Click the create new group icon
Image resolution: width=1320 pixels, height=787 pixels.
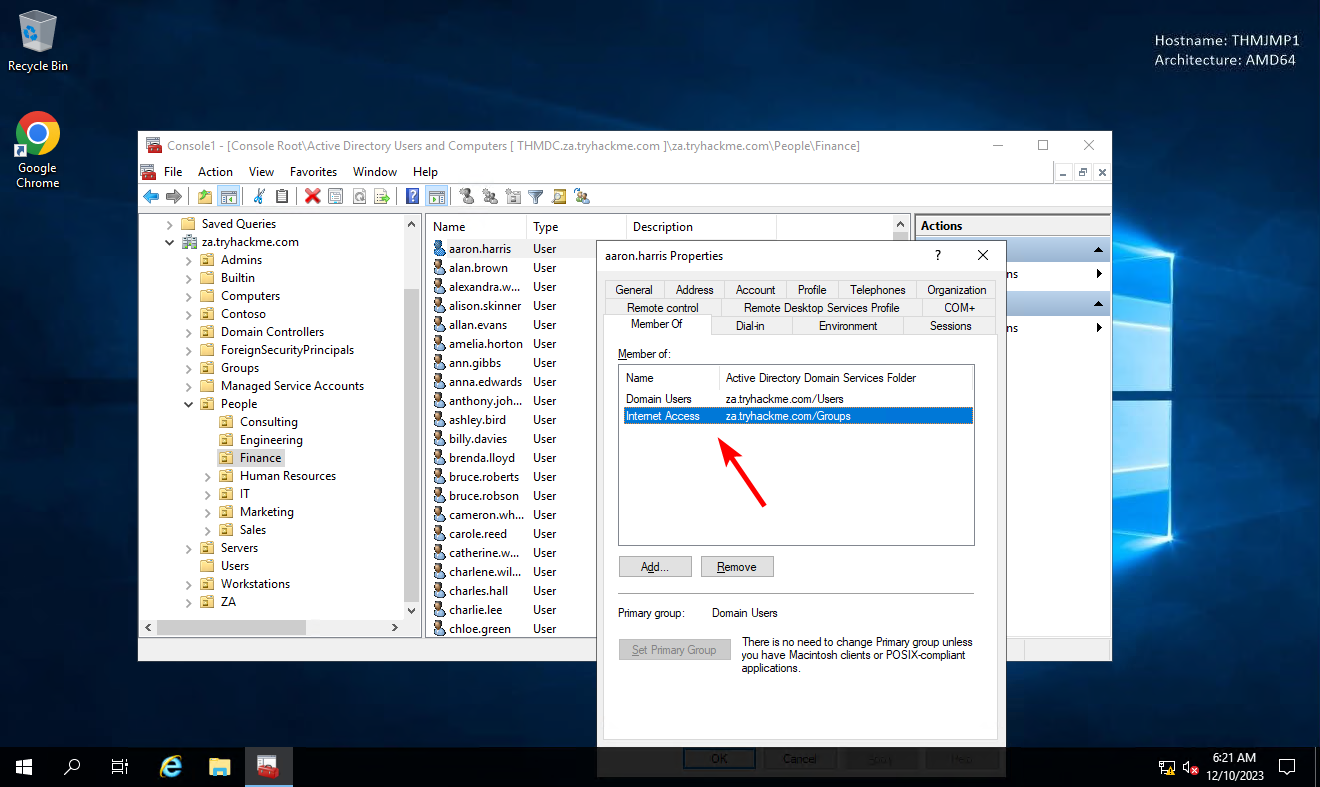[489, 197]
